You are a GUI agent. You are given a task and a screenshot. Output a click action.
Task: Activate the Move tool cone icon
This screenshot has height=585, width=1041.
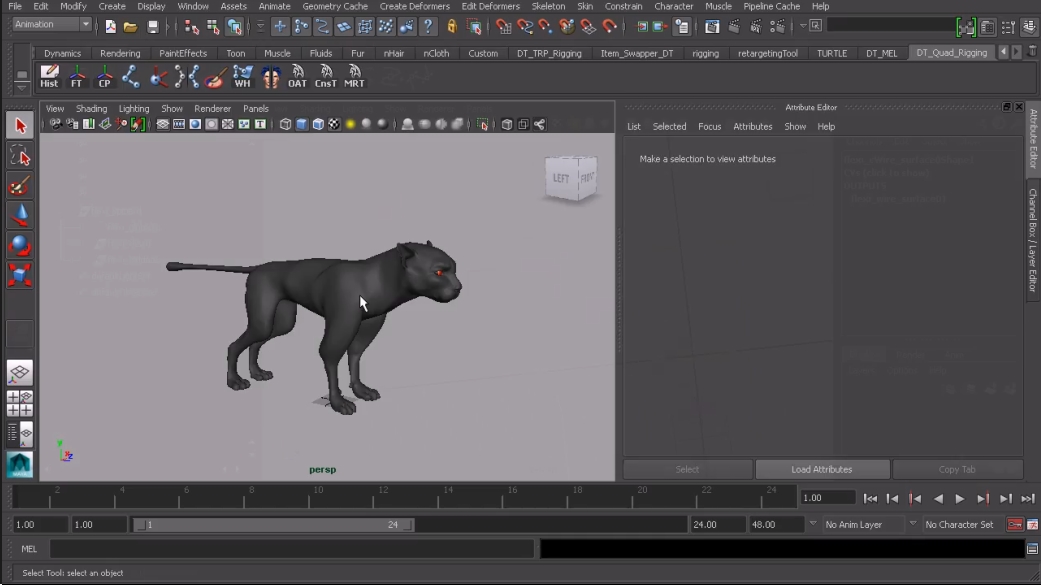(x=20, y=215)
